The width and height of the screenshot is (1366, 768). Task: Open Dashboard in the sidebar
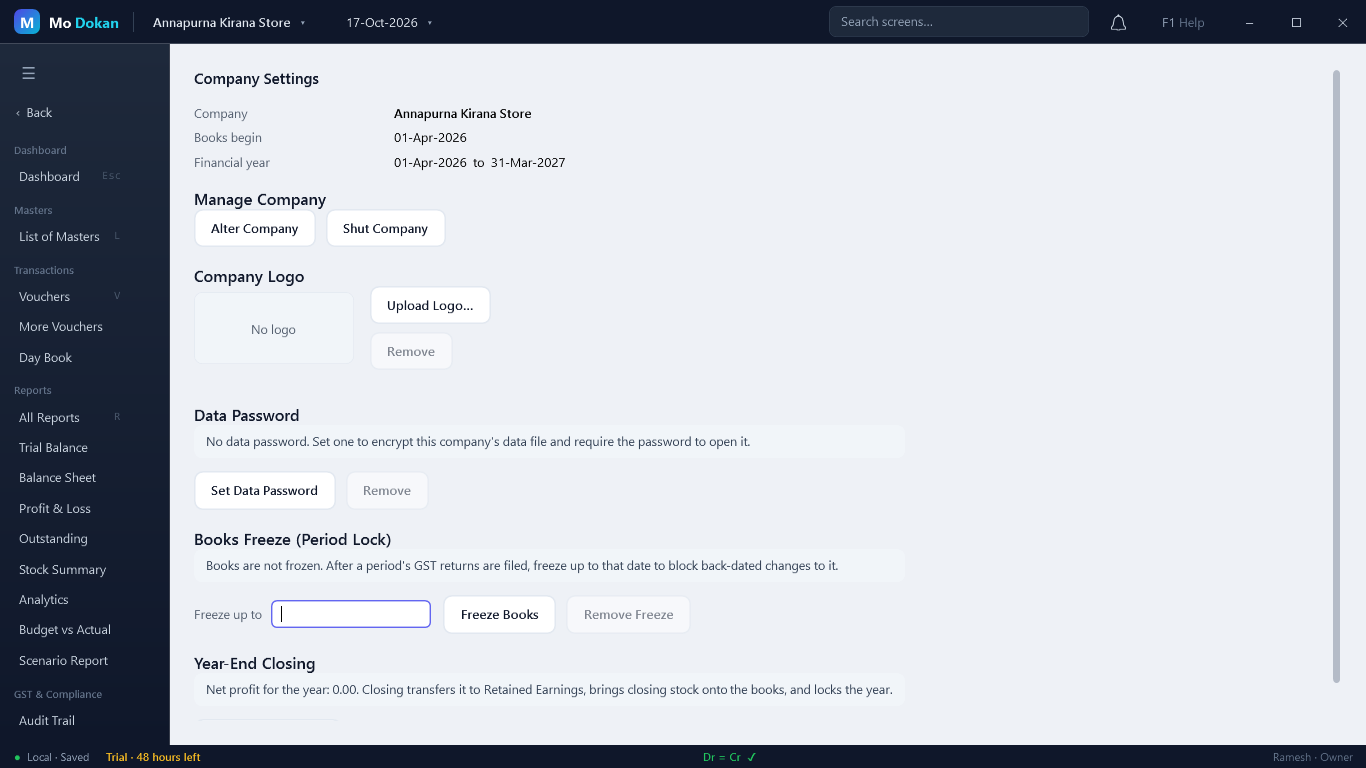click(x=69, y=176)
